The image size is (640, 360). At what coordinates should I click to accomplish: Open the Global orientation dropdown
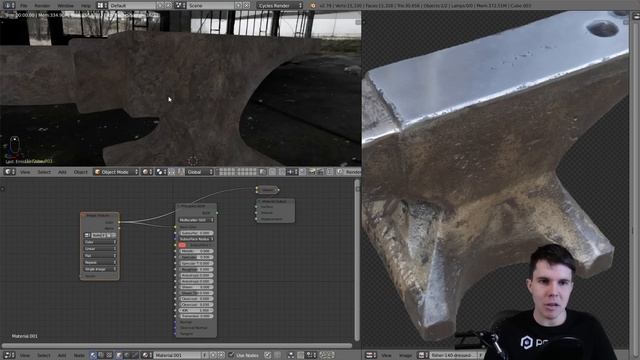(200, 172)
